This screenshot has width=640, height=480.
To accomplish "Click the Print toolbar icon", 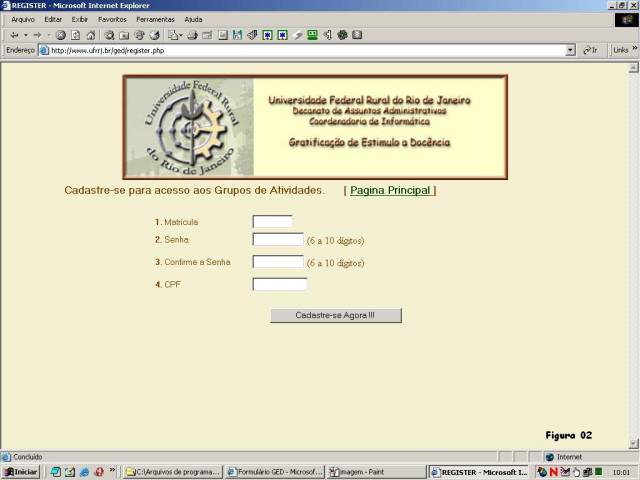I will (x=192, y=35).
